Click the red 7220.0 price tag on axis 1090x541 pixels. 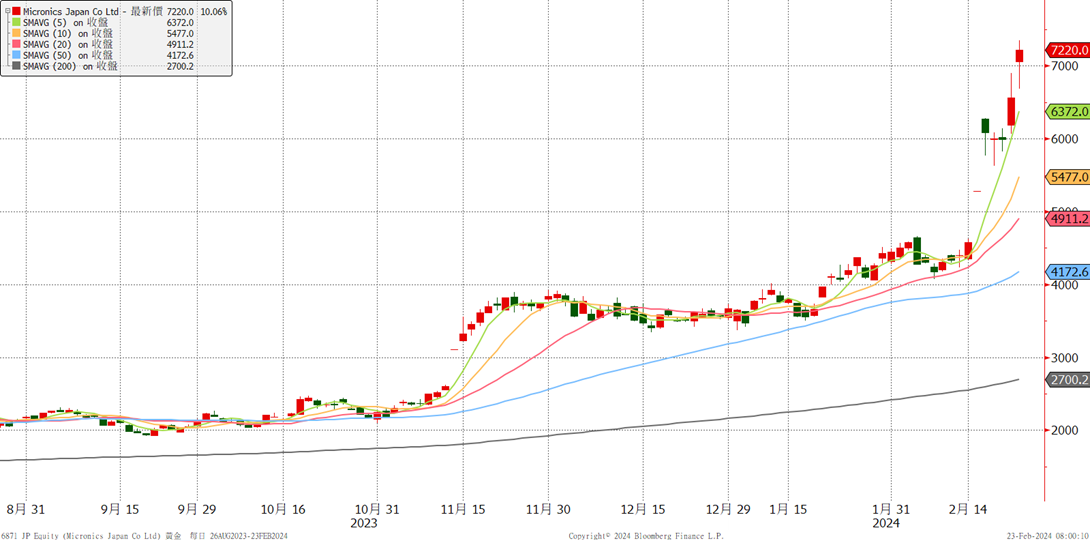[1068, 50]
